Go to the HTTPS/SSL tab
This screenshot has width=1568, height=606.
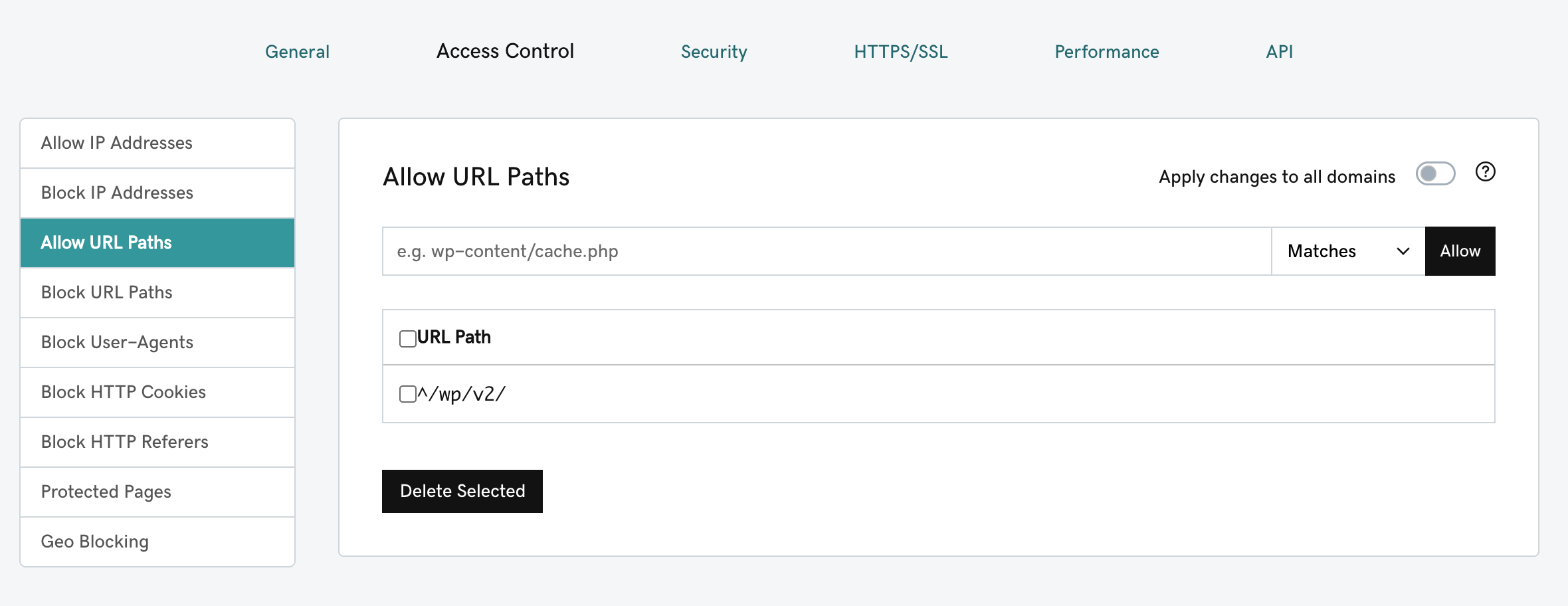900,52
